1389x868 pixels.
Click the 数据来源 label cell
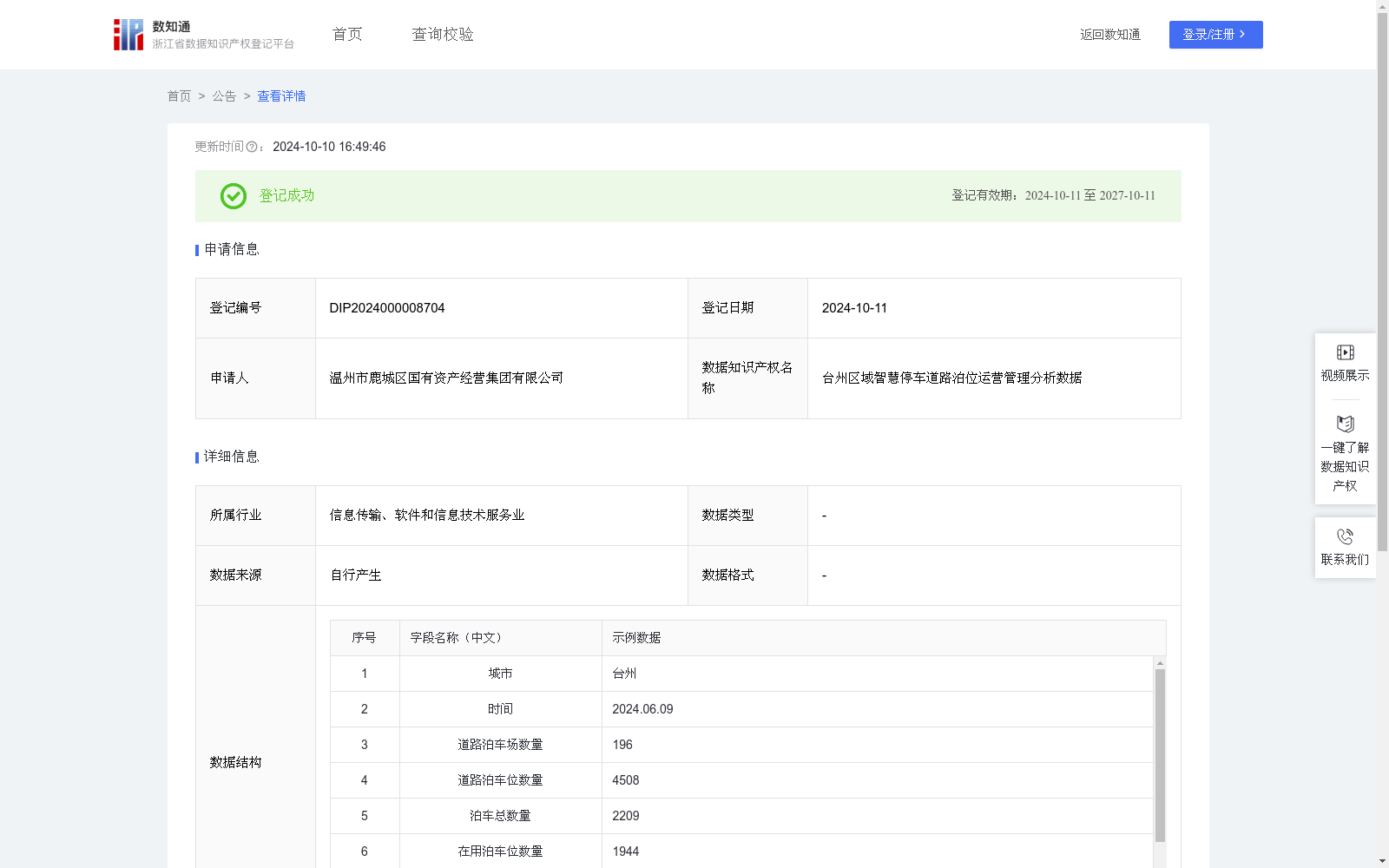point(255,575)
